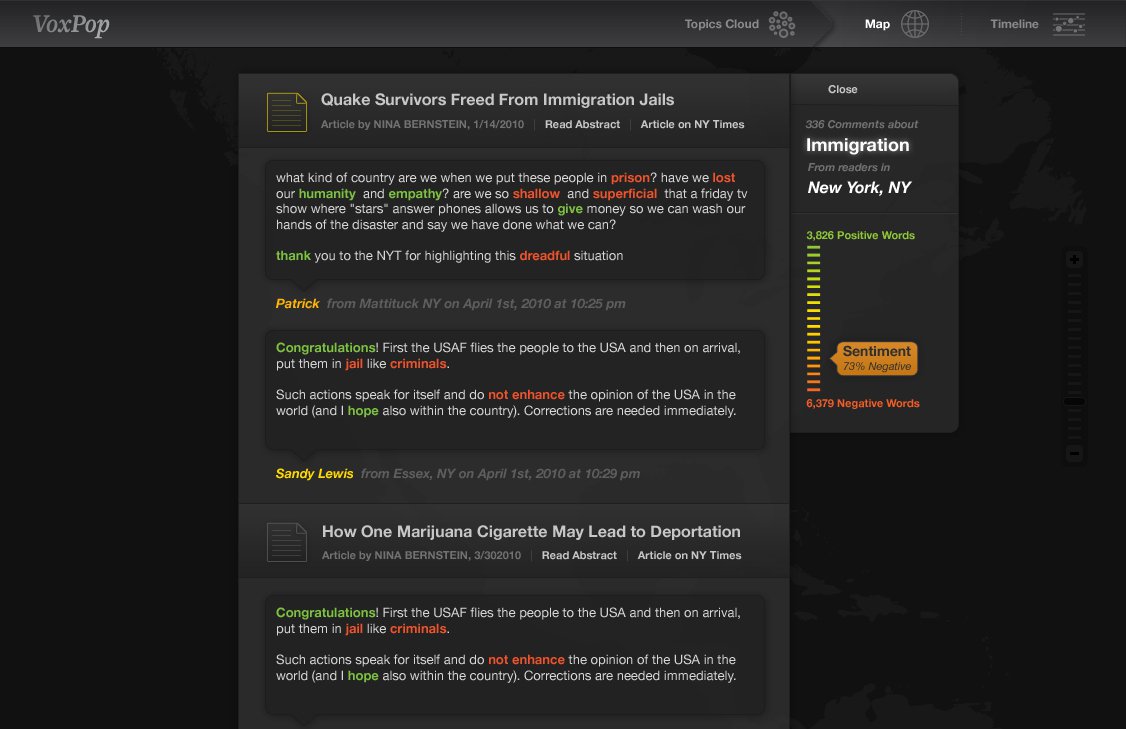Zoom in on the map with the plus icon
The image size is (1126, 729).
(1074, 258)
